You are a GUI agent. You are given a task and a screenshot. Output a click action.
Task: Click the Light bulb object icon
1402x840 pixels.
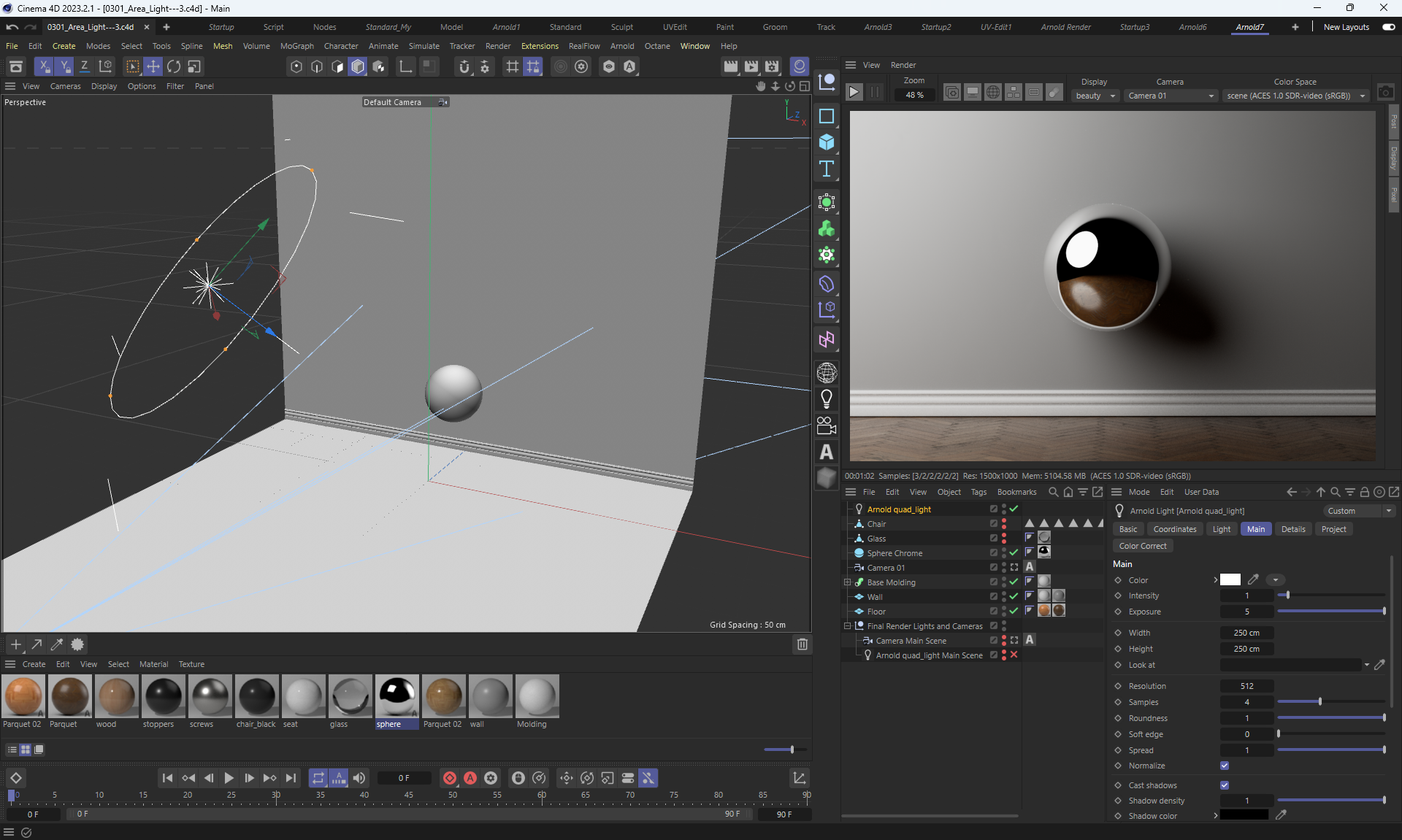(826, 399)
